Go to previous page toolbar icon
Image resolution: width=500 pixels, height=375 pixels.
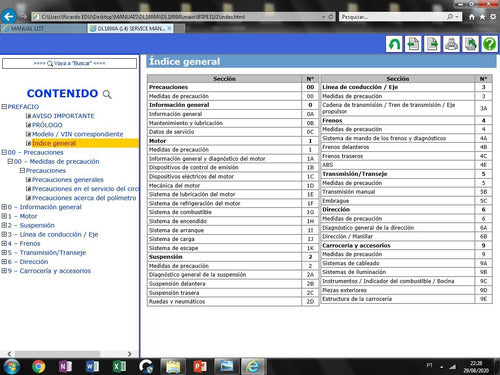pyautogui.click(x=413, y=44)
